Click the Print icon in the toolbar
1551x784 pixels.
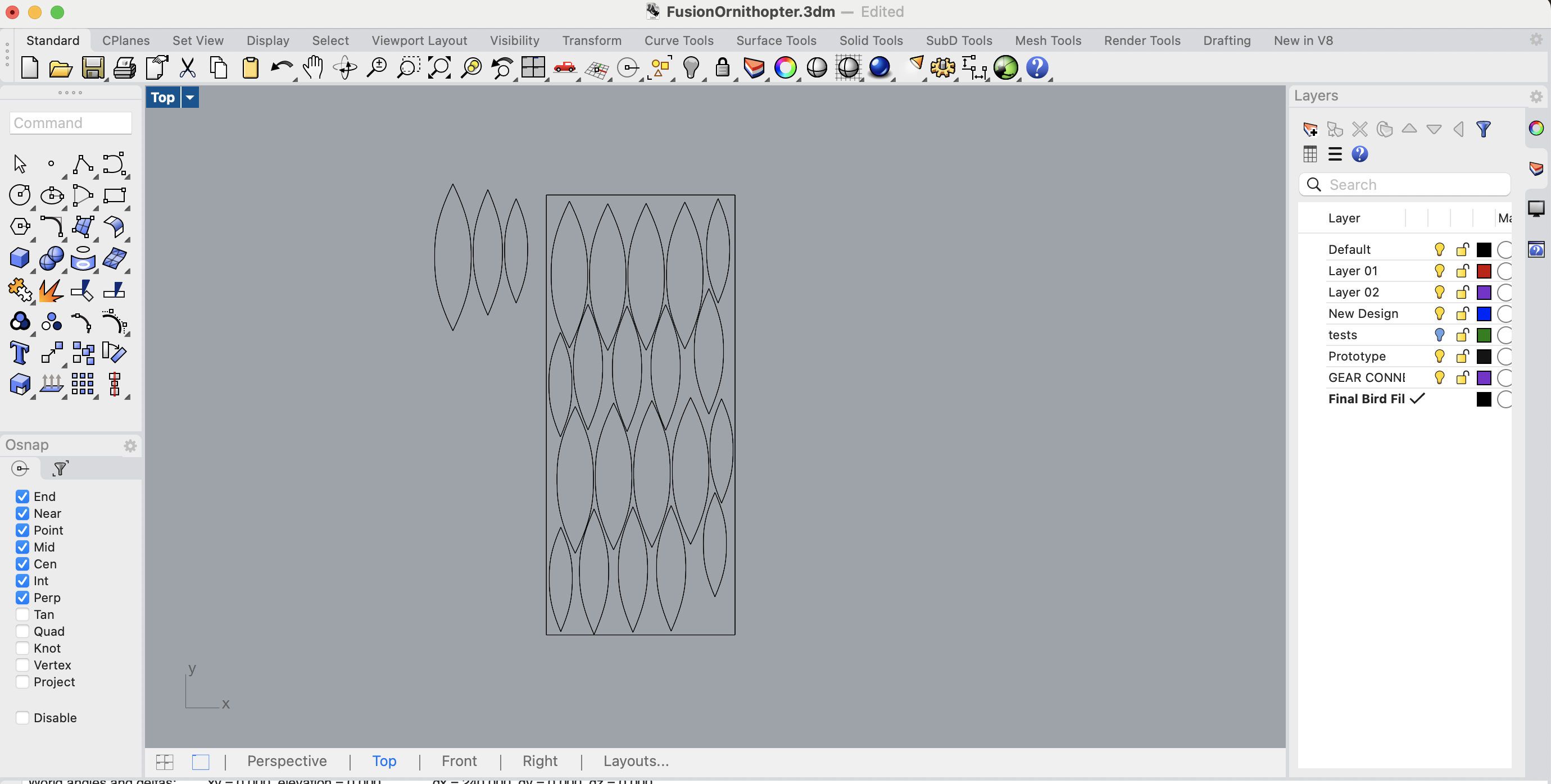(x=125, y=68)
